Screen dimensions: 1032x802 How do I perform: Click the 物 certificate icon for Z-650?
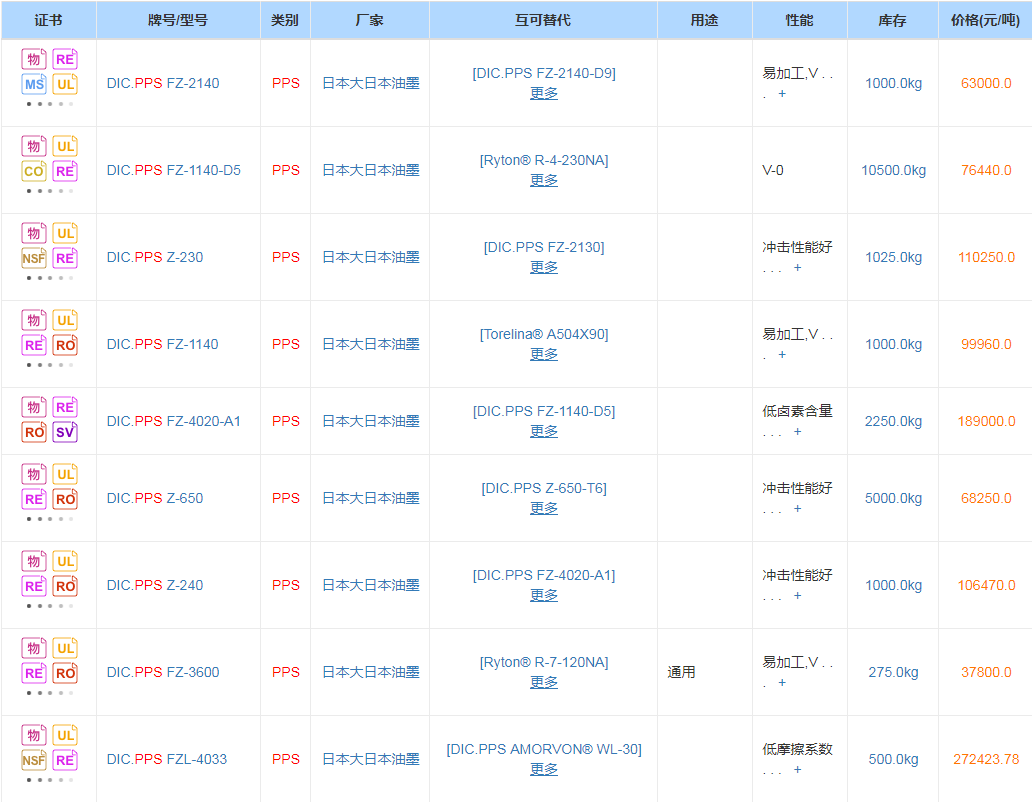coord(34,474)
